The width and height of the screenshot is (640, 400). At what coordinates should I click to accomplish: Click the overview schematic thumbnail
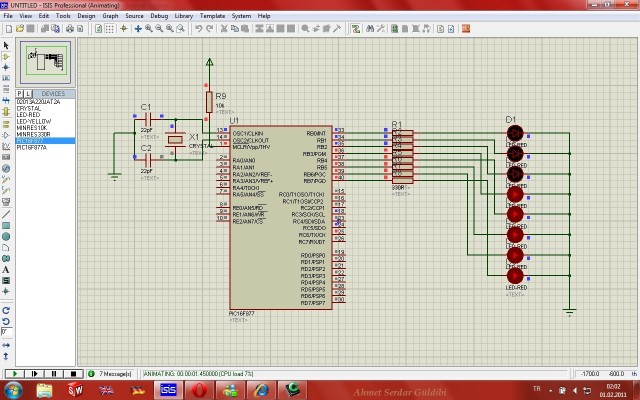click(46, 62)
